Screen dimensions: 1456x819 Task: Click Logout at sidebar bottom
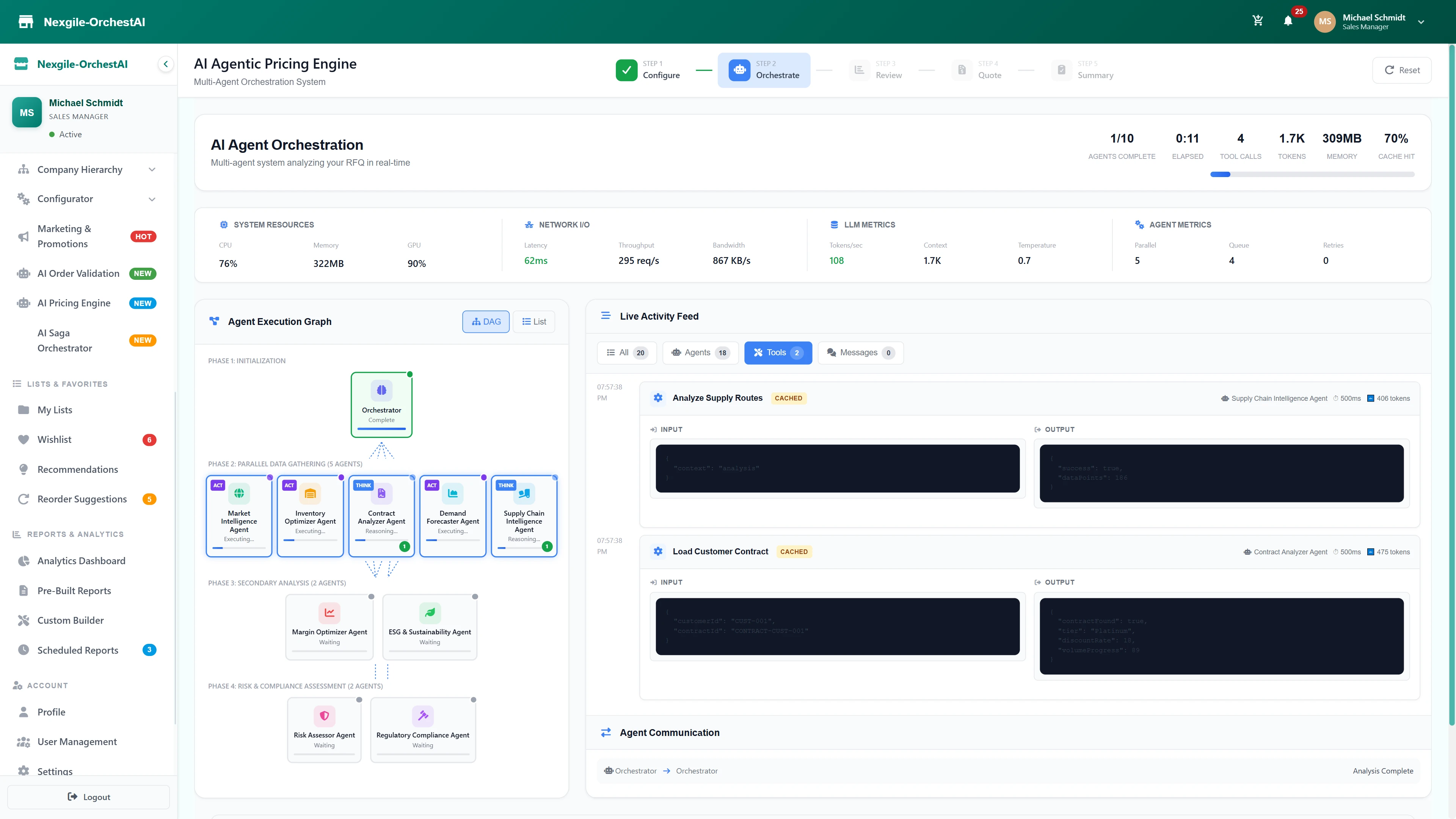(88, 797)
